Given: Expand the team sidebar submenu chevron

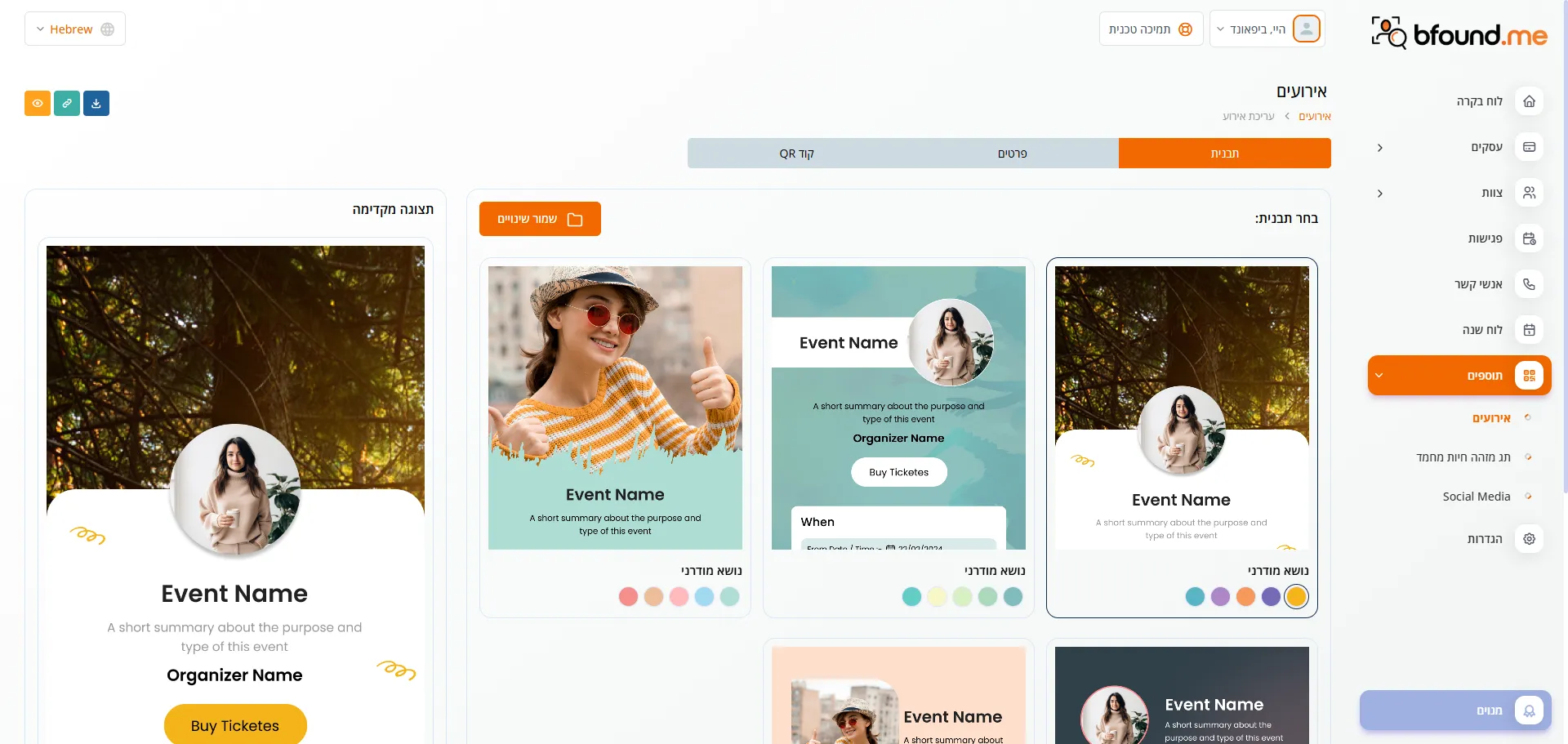Looking at the screenshot, I should 1380,194.
